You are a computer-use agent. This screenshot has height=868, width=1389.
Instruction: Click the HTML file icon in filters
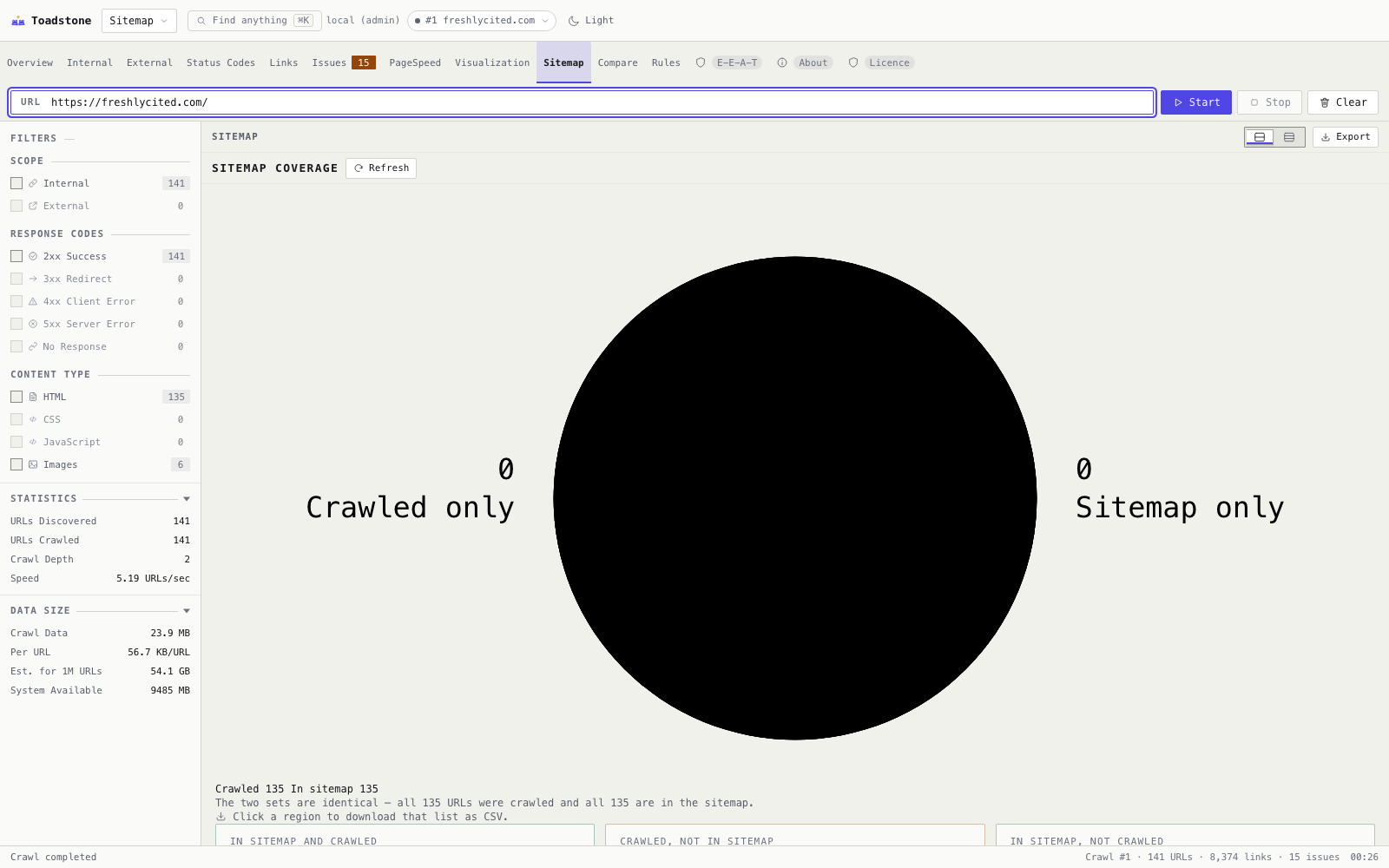tap(33, 397)
